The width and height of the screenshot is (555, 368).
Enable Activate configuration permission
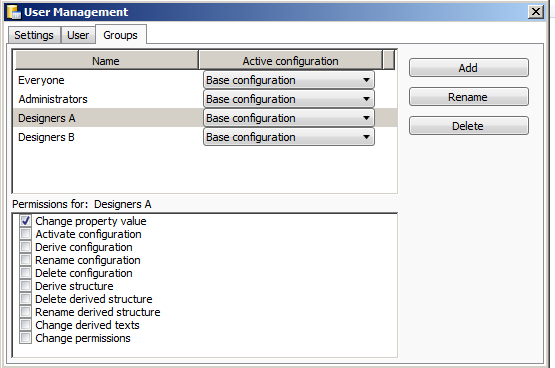point(25,234)
